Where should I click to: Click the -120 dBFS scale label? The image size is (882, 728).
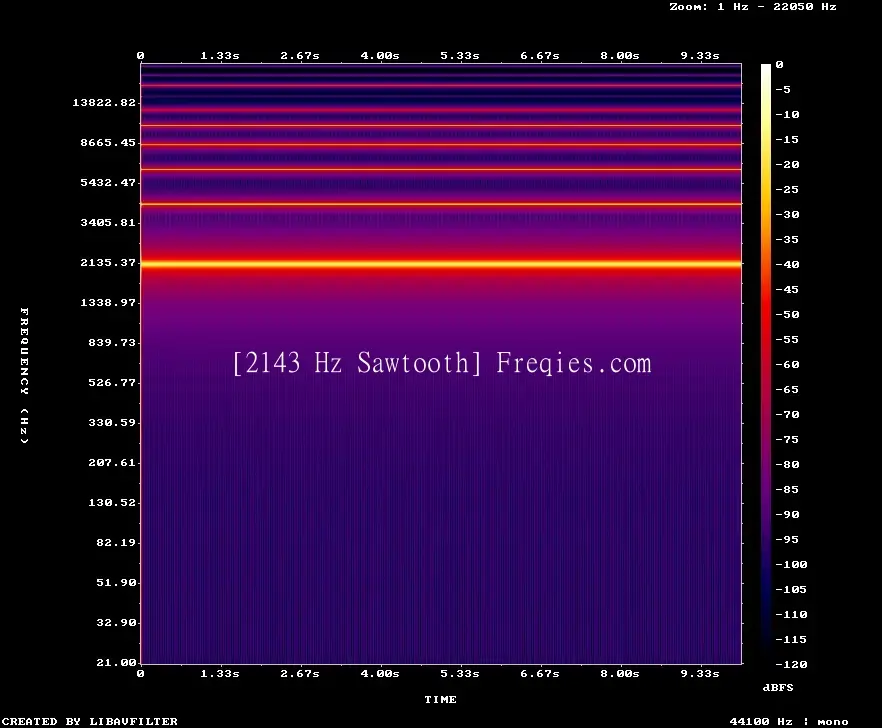pyautogui.click(x=791, y=664)
